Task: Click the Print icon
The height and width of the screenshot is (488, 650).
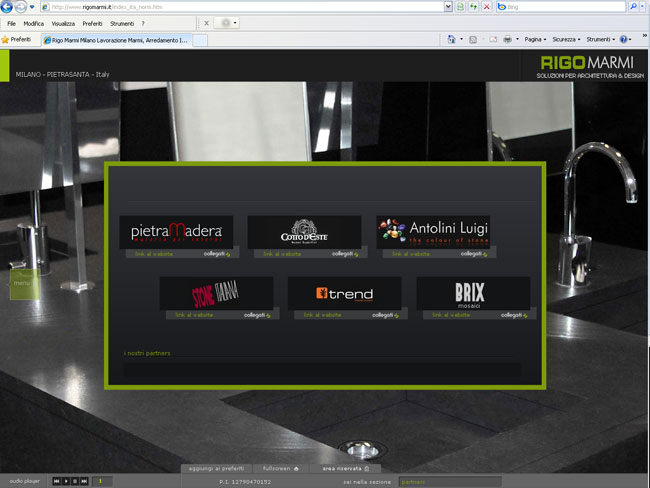Action: tap(507, 39)
